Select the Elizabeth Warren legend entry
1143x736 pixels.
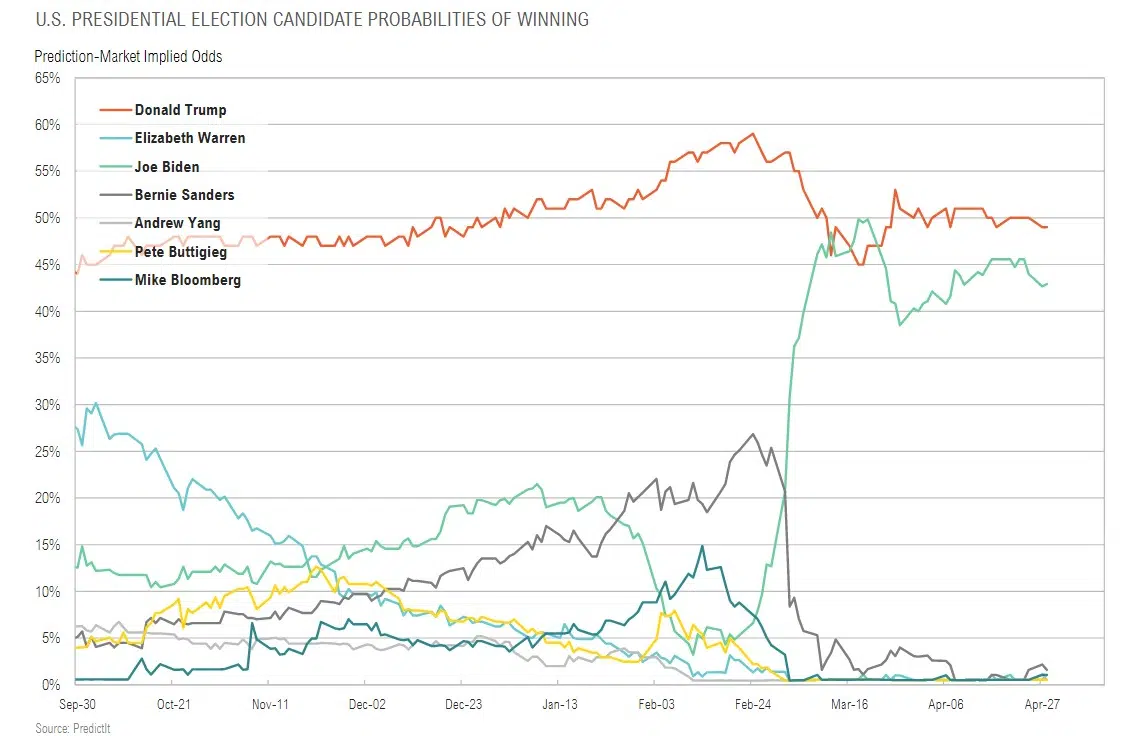point(190,138)
